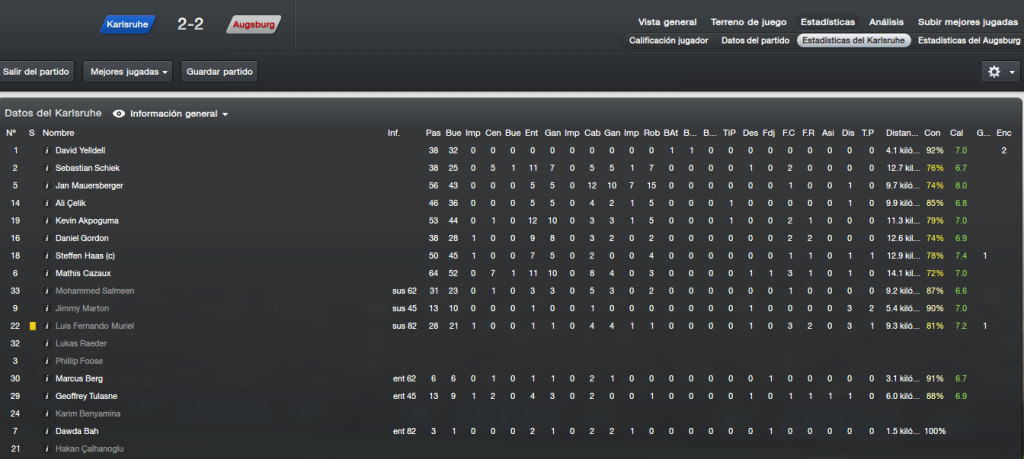This screenshot has width=1024, height=459.
Task: Click info icon next to Hakan Çalhanoglu
Action: click(x=47, y=449)
